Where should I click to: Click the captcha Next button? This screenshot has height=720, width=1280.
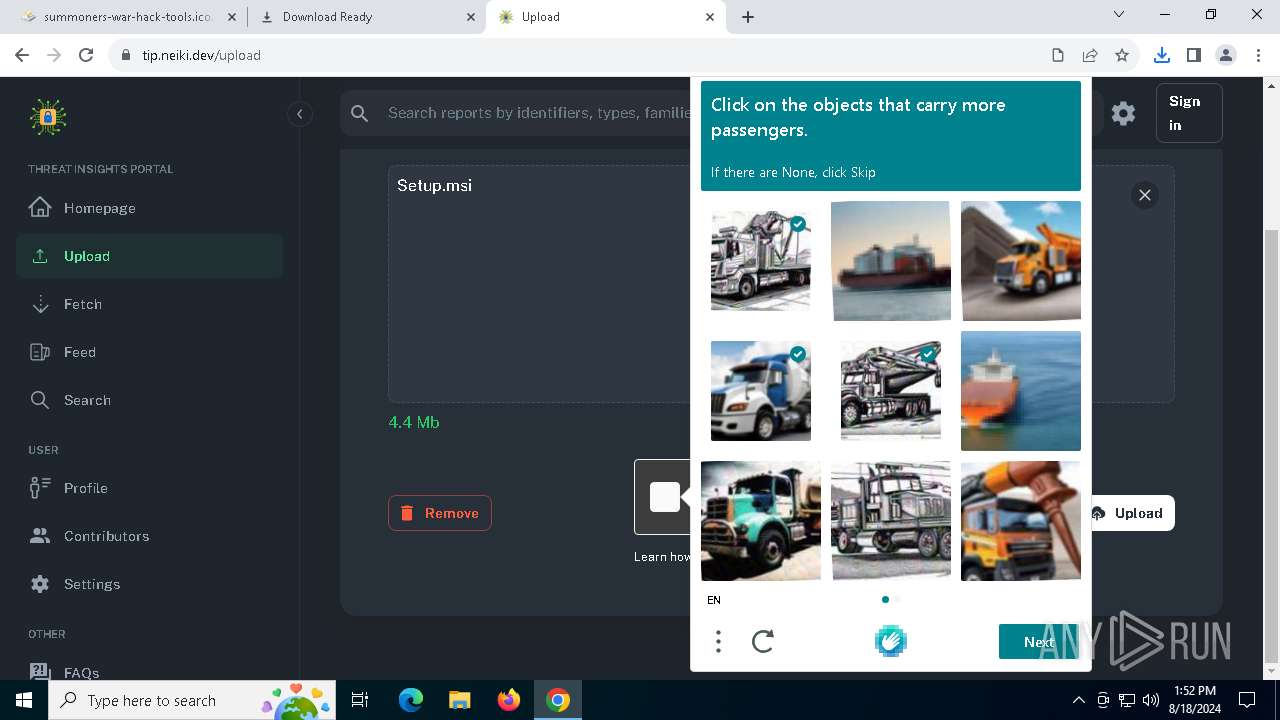click(1039, 642)
